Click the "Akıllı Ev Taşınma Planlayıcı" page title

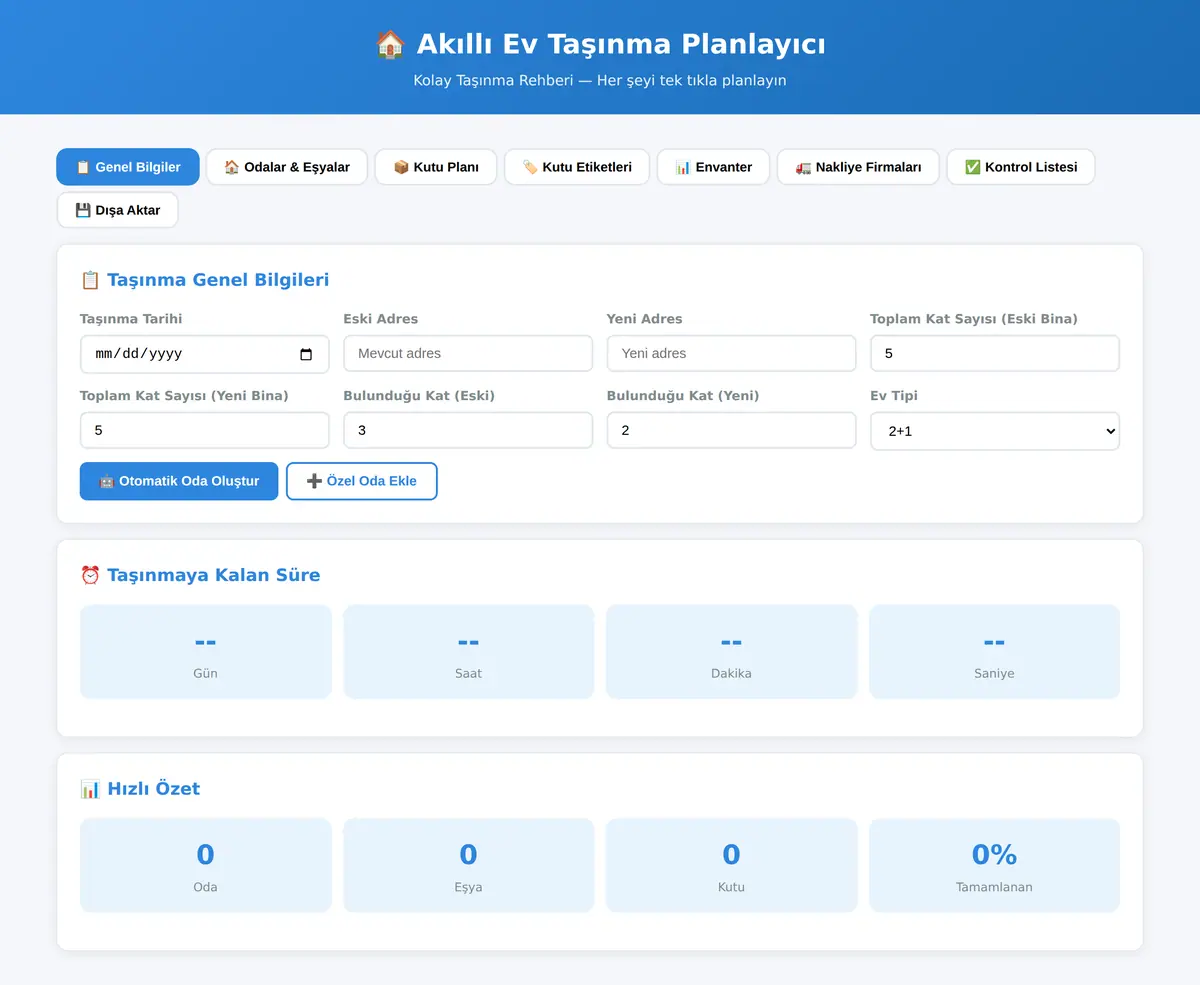600,44
